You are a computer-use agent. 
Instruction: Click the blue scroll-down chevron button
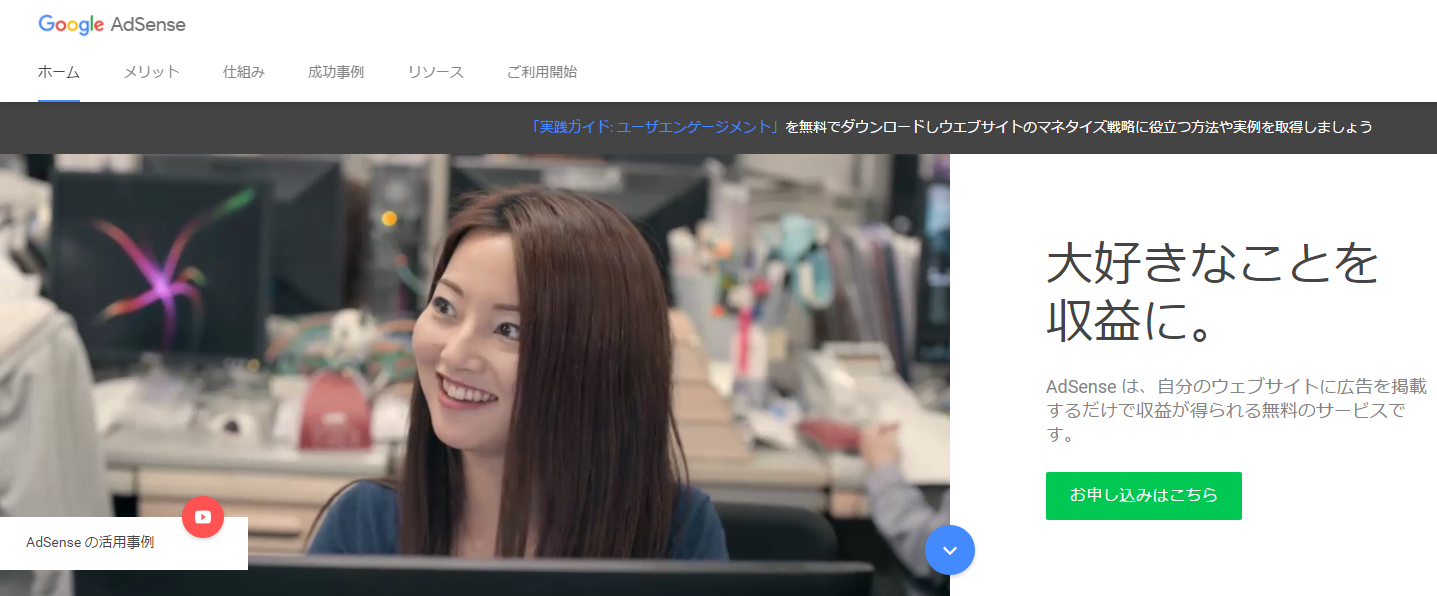pyautogui.click(x=950, y=550)
